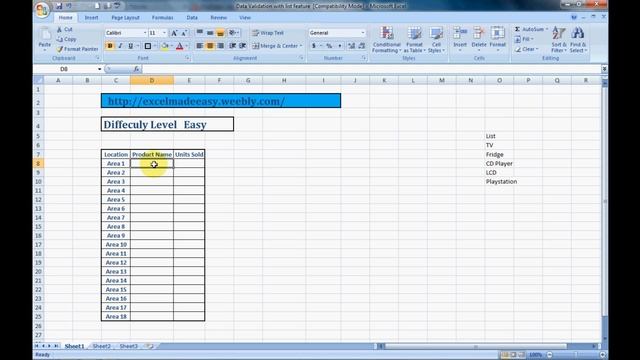This screenshot has width=640, height=360.
Task: Expand the Name Box dropdown arrow
Action: (99, 69)
